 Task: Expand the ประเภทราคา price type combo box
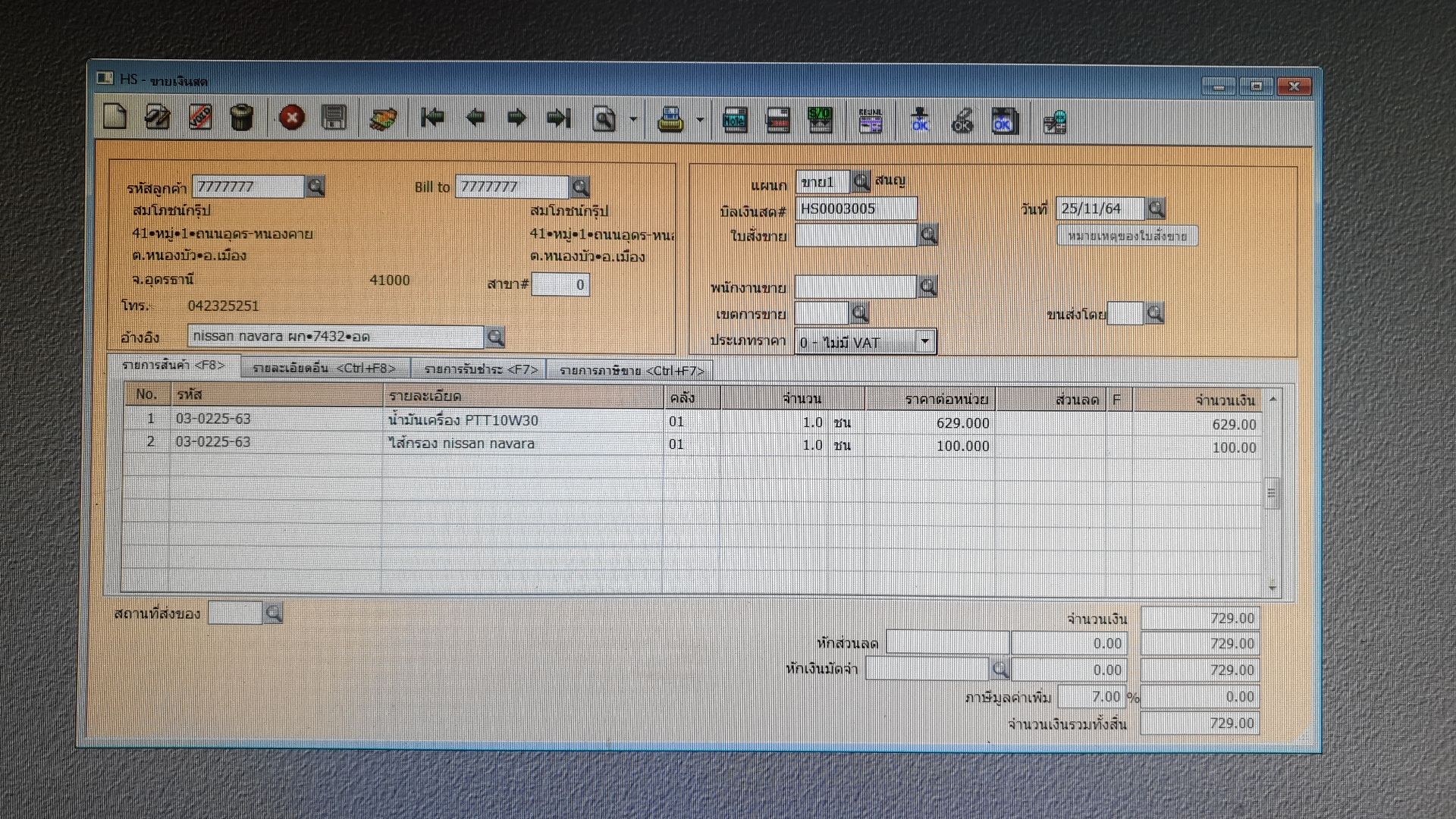click(x=924, y=342)
